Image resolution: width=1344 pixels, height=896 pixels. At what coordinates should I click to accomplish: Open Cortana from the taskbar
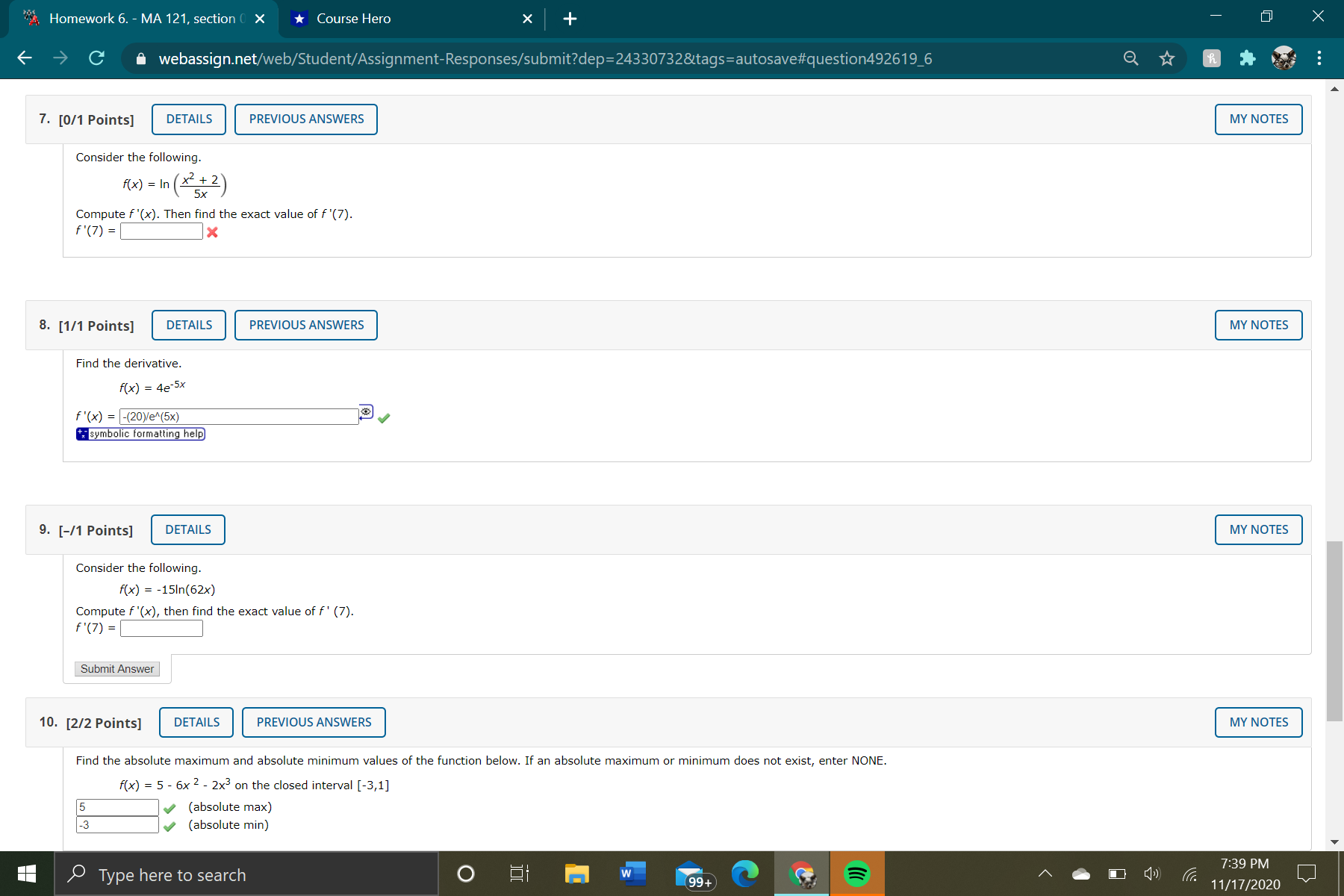[x=465, y=874]
